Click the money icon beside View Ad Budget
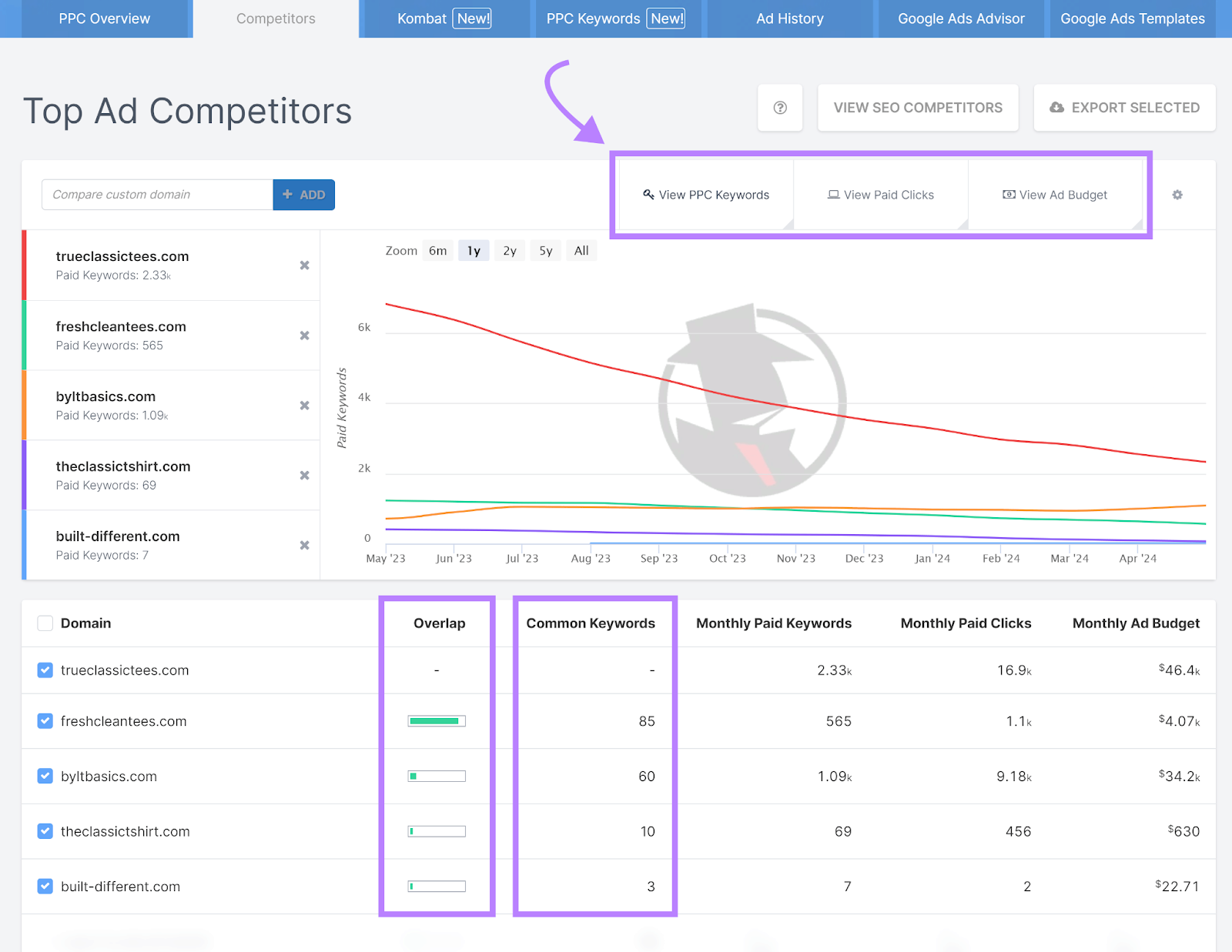The image size is (1232, 952). pyautogui.click(x=1009, y=195)
